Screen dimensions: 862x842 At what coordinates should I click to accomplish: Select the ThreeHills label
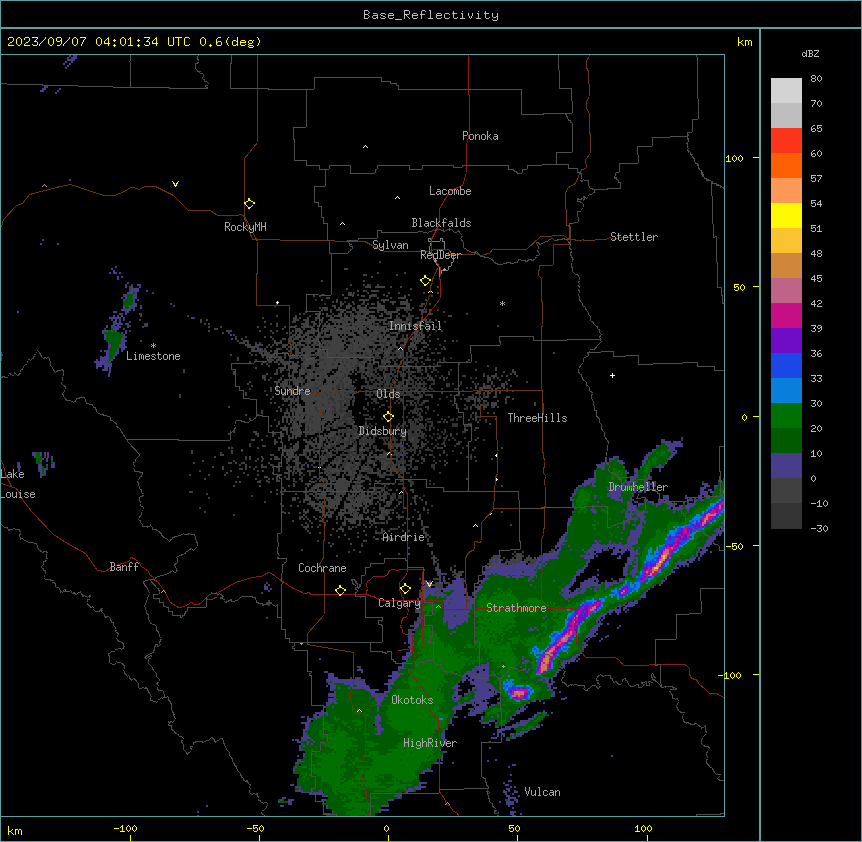click(537, 418)
